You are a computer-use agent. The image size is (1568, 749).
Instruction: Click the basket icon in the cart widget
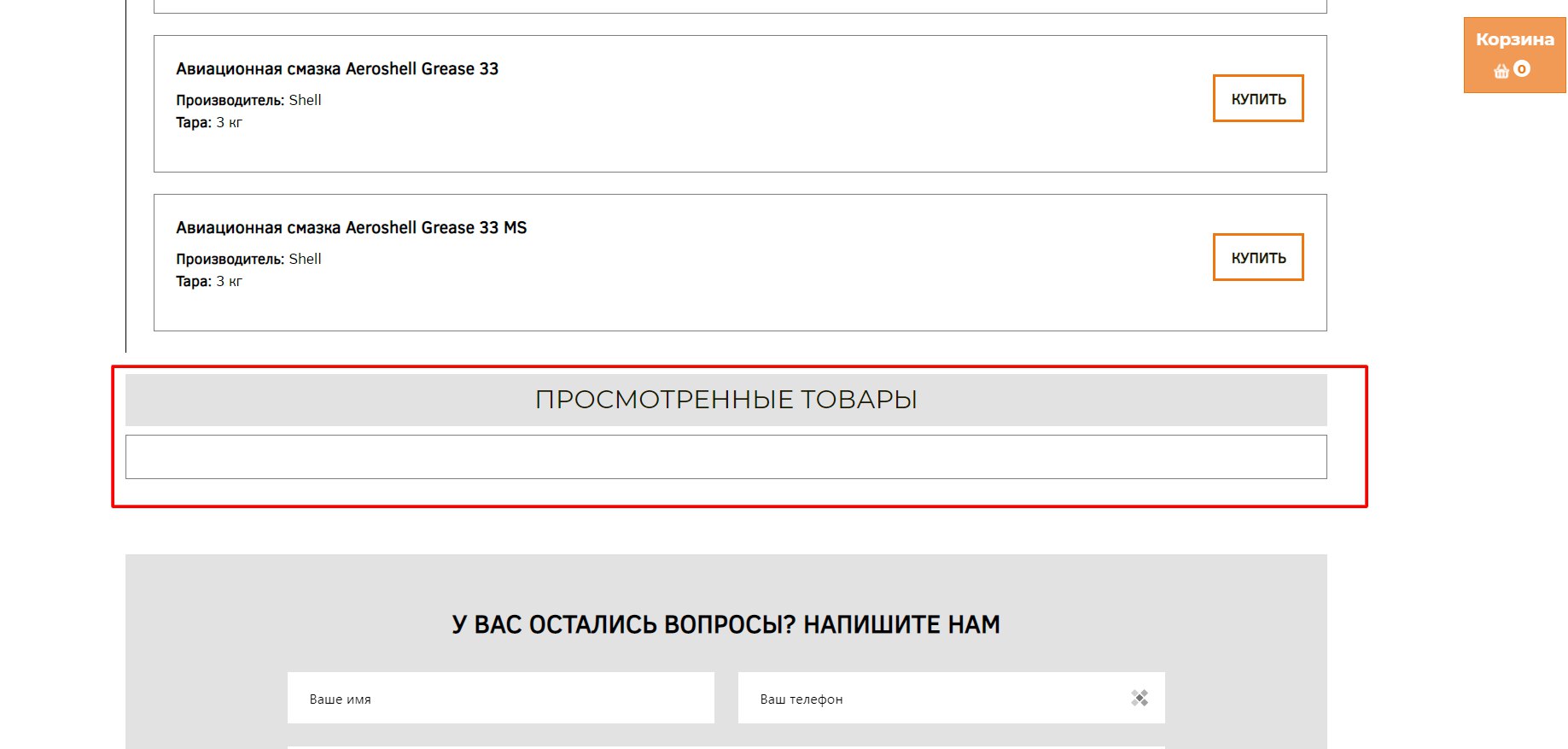click(x=1501, y=71)
